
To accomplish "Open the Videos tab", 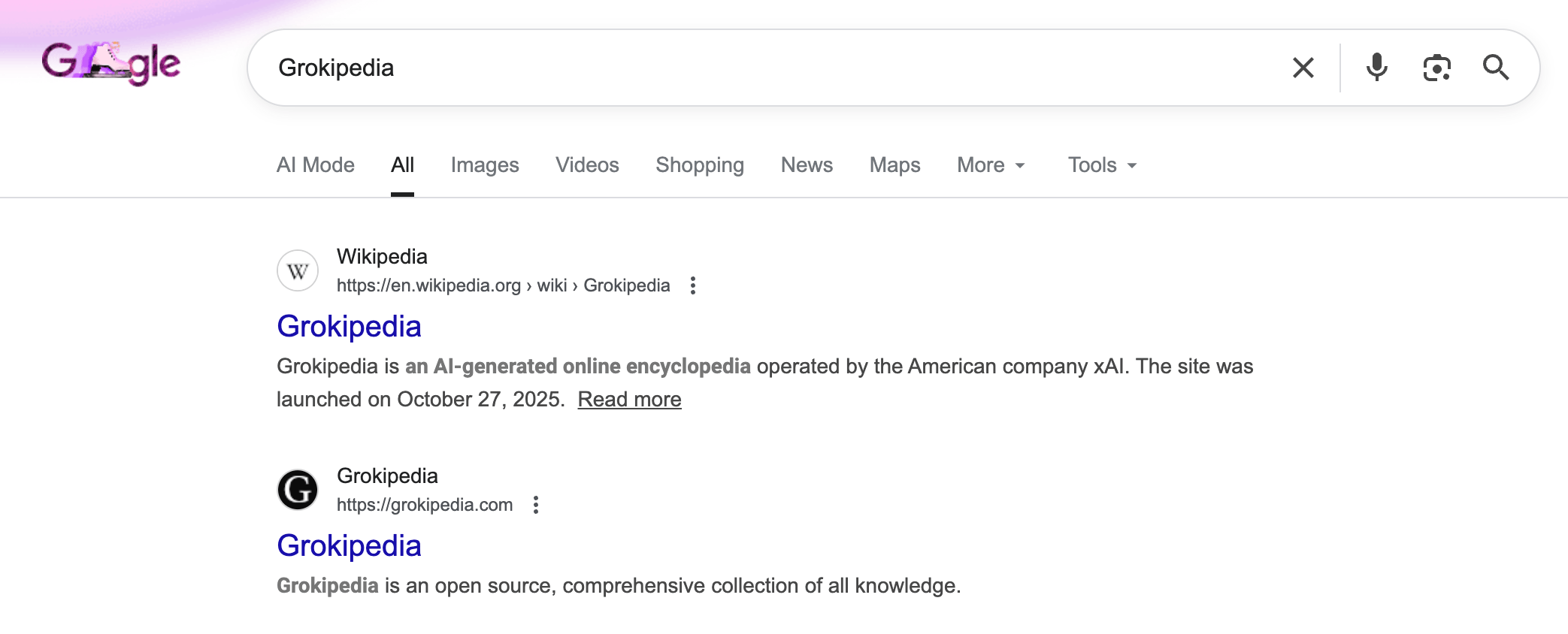I will [587, 165].
